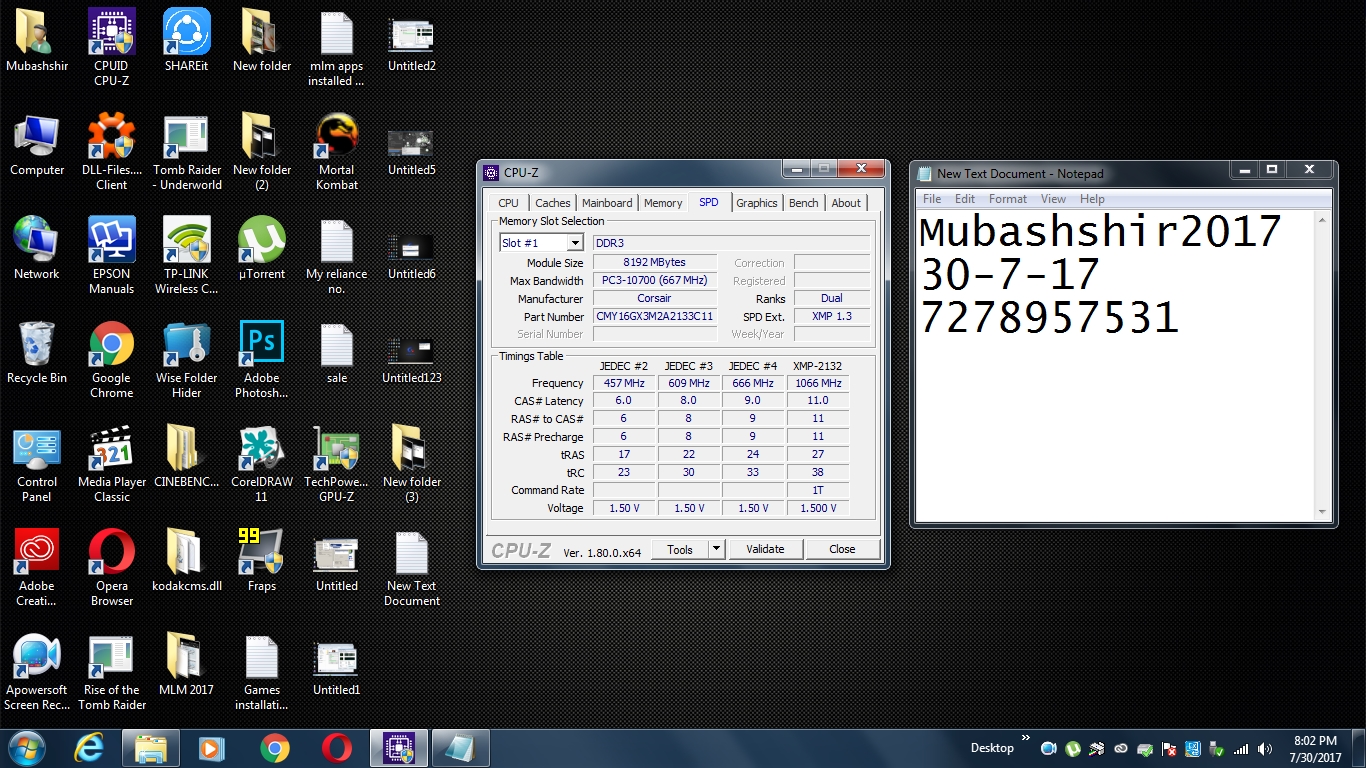Open Notepad Help menu
The height and width of the screenshot is (768, 1366).
[1092, 199]
